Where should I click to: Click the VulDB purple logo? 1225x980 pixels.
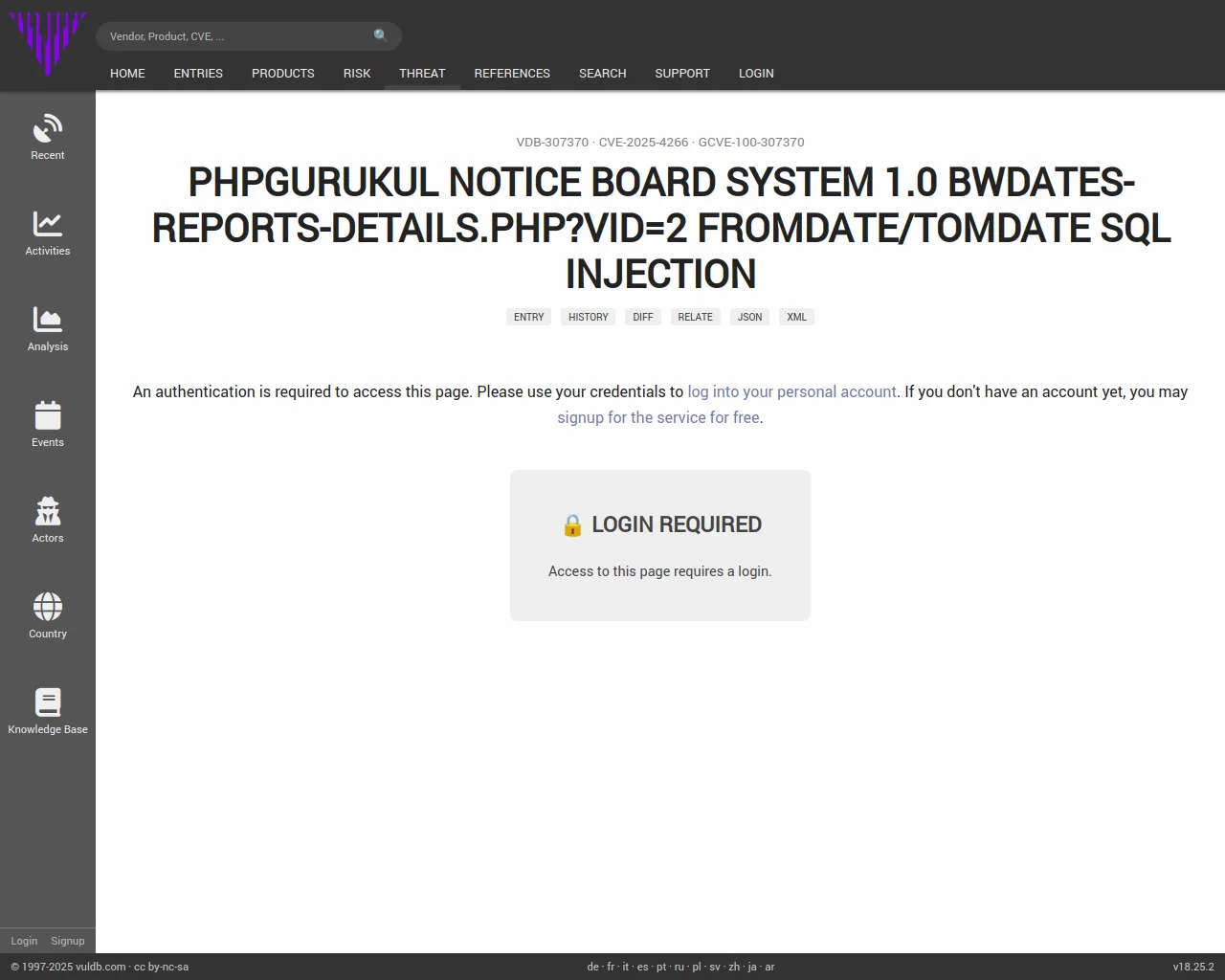tap(48, 44)
